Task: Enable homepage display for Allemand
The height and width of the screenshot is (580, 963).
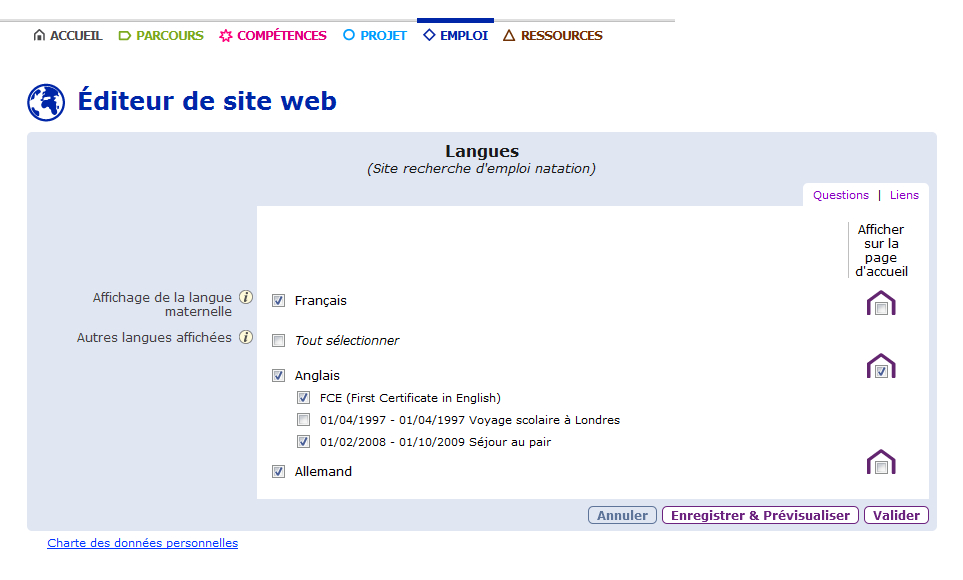Action: point(881,467)
